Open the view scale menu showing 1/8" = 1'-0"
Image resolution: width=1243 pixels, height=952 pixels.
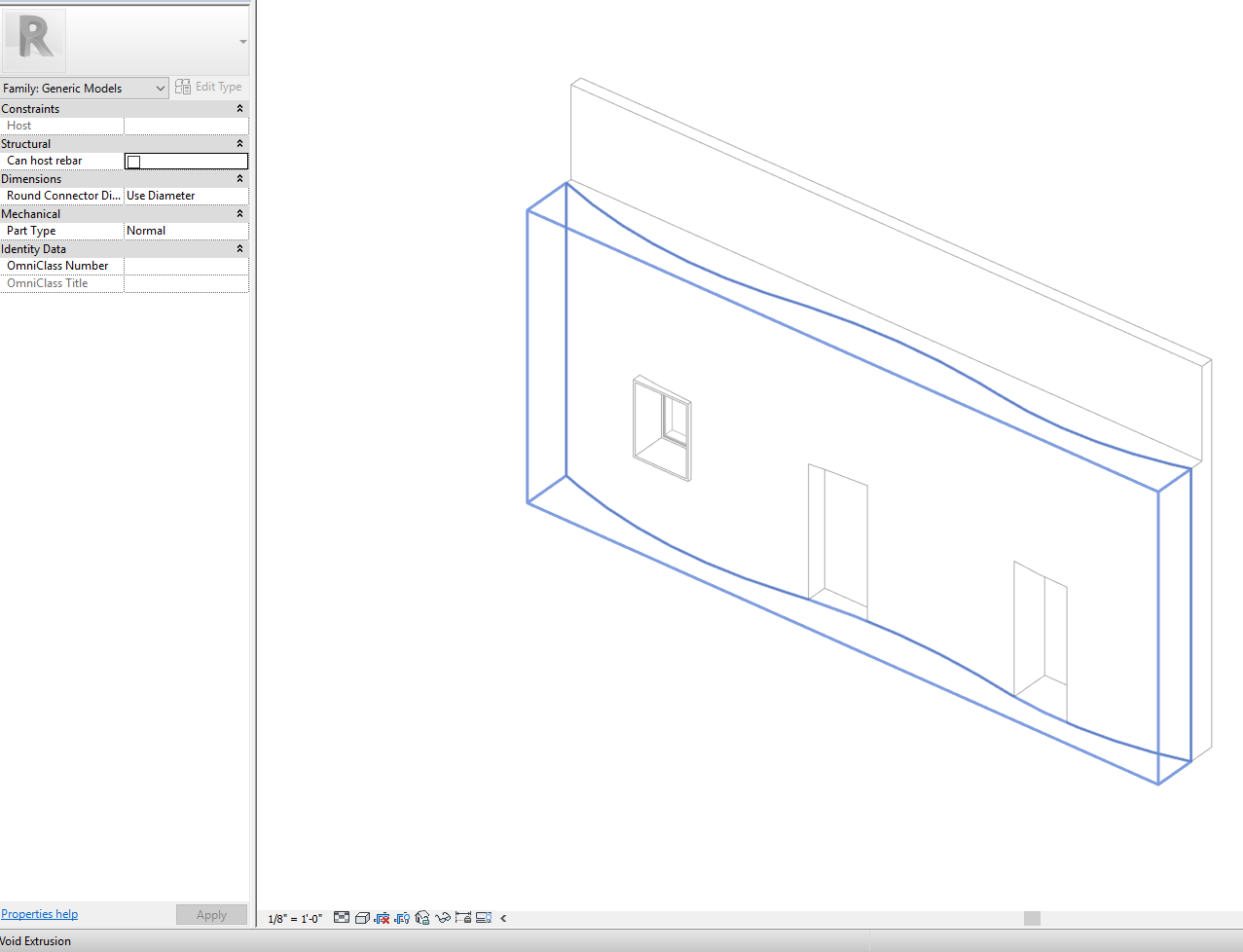tap(293, 917)
